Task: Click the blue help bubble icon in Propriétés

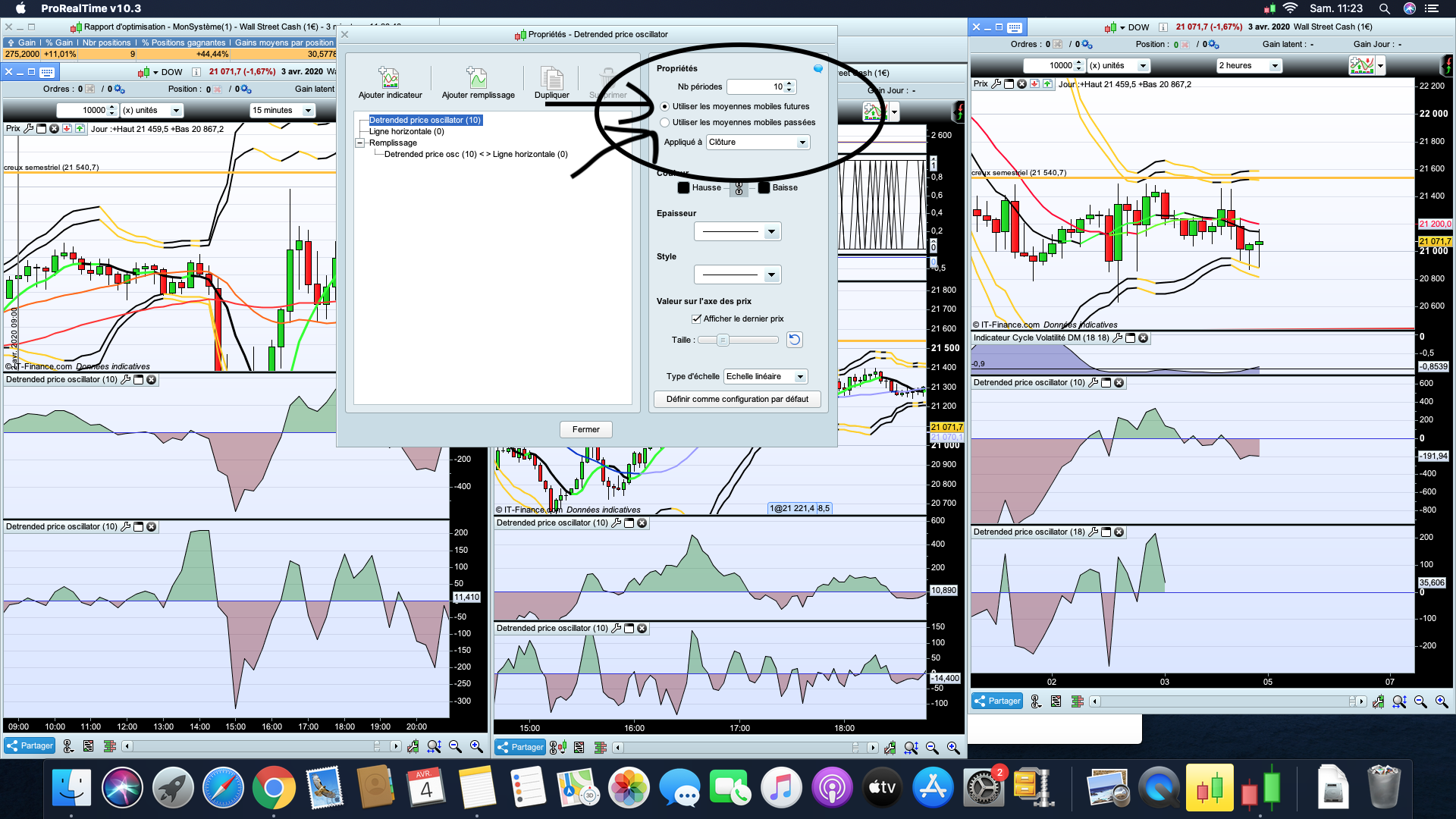Action: click(818, 68)
